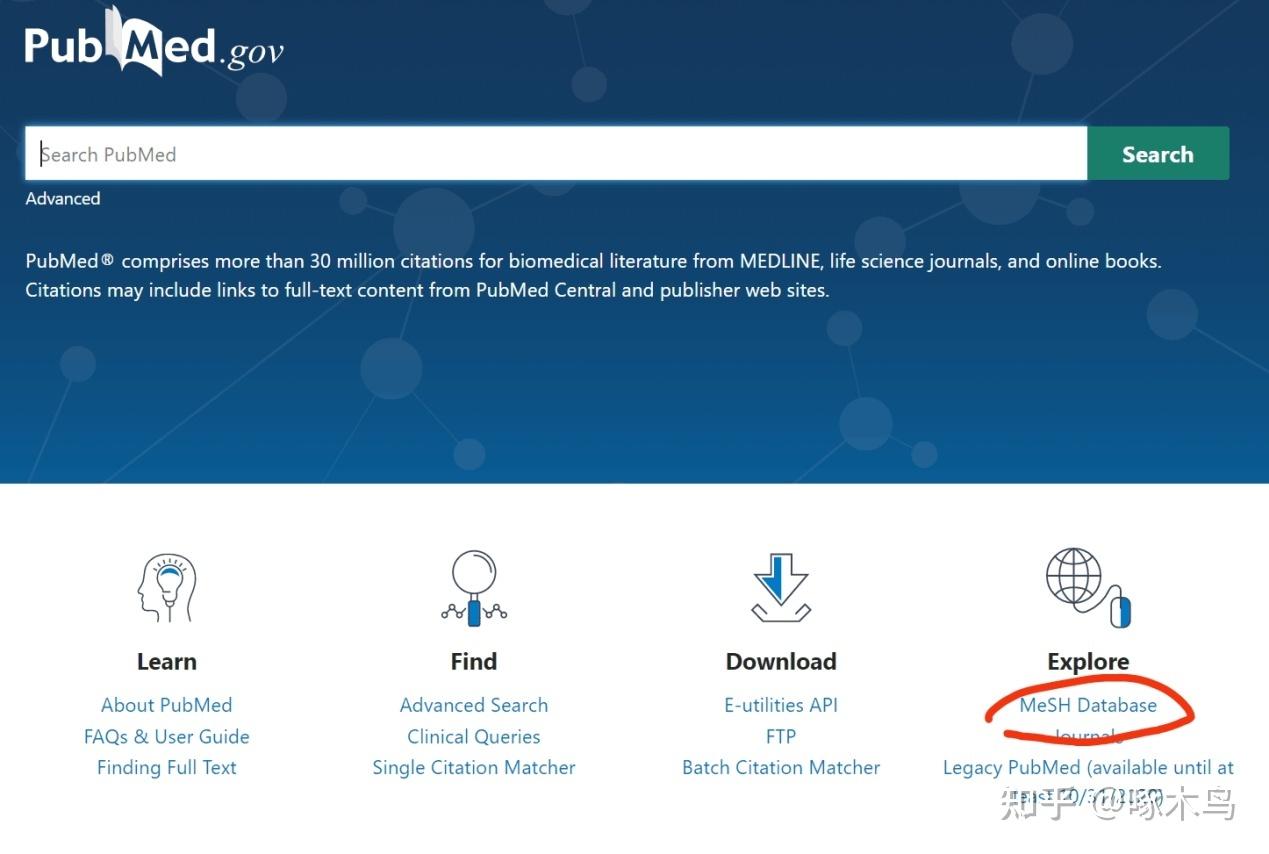Viewport: 1269px width, 854px height.
Task: Click the PubMed.gov logo
Action: tap(154, 43)
